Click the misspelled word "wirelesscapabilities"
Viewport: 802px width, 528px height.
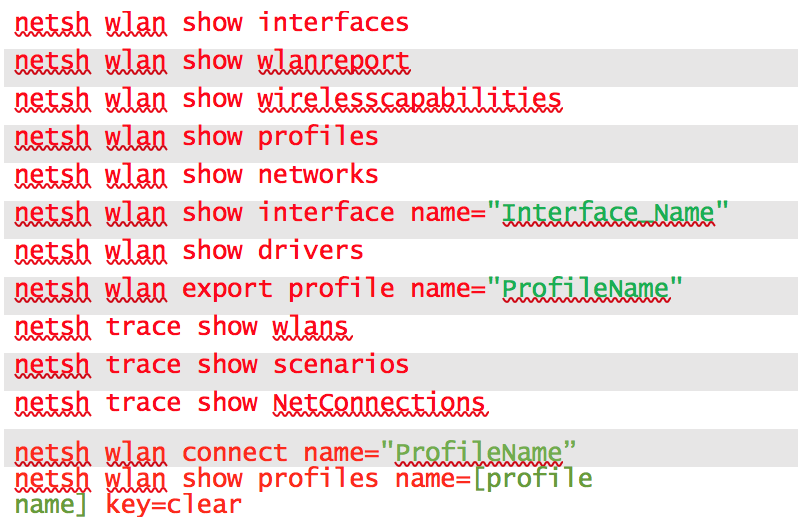tap(409, 99)
